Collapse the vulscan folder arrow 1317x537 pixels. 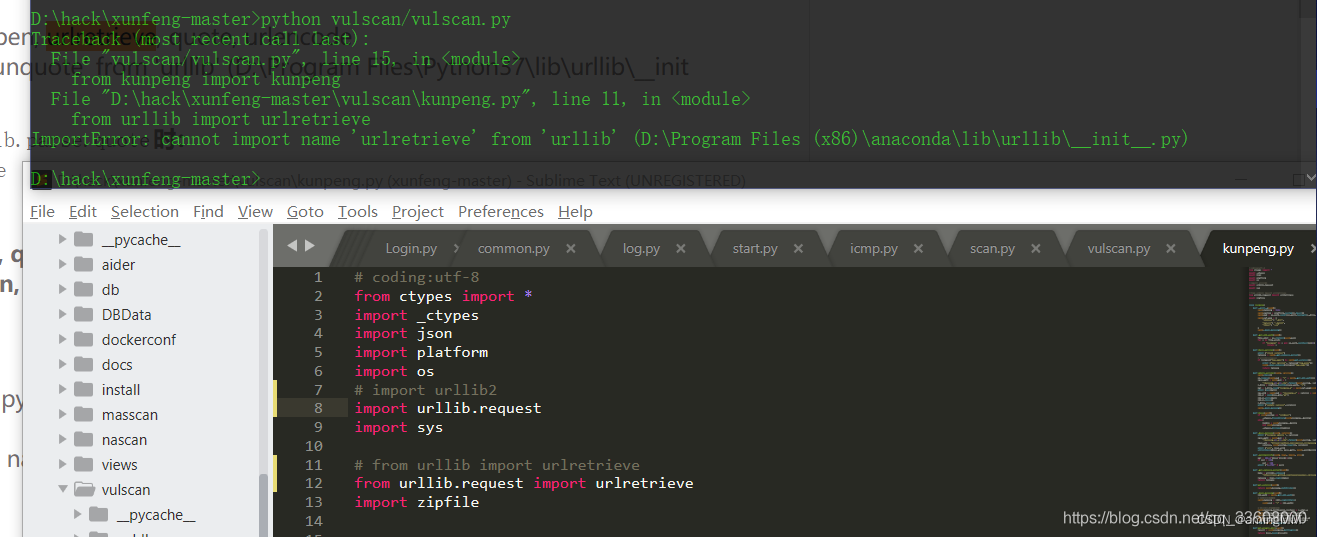pos(63,490)
